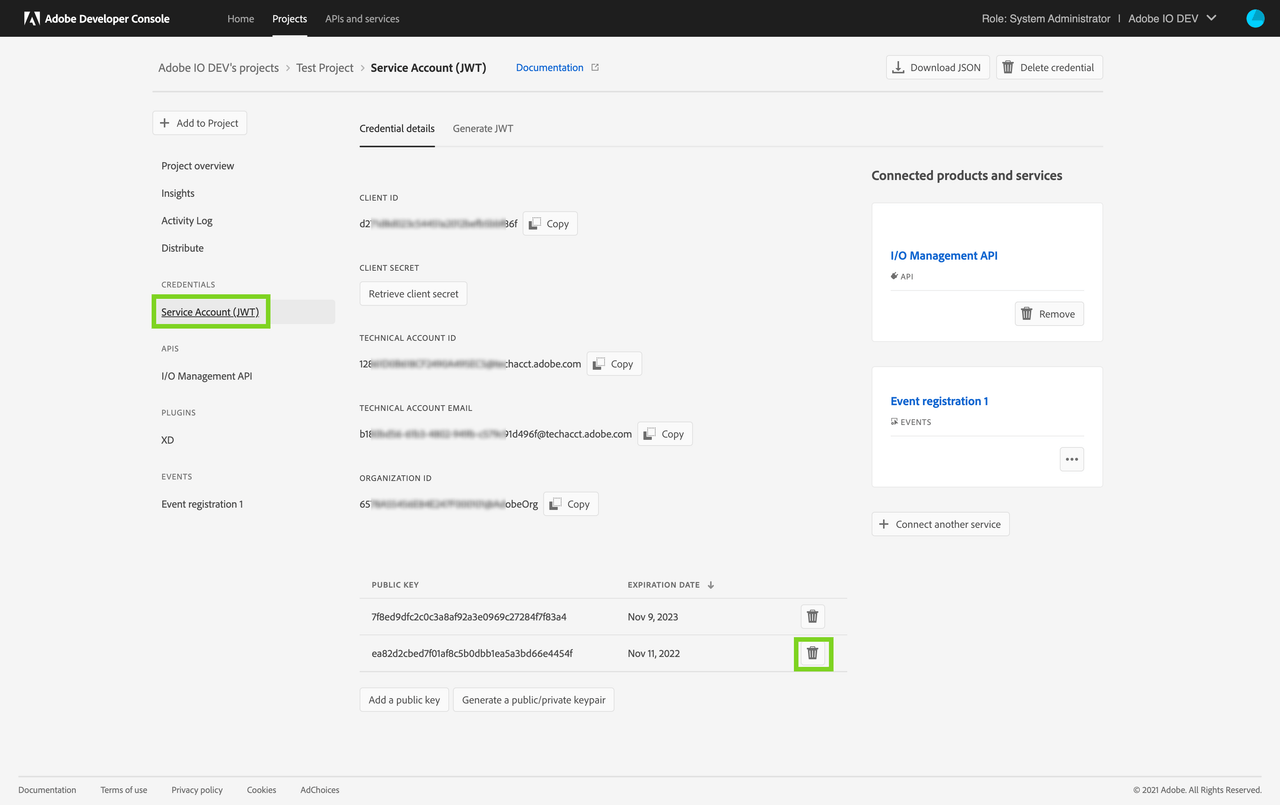Click the Role: System Administrator text

point(1047,18)
